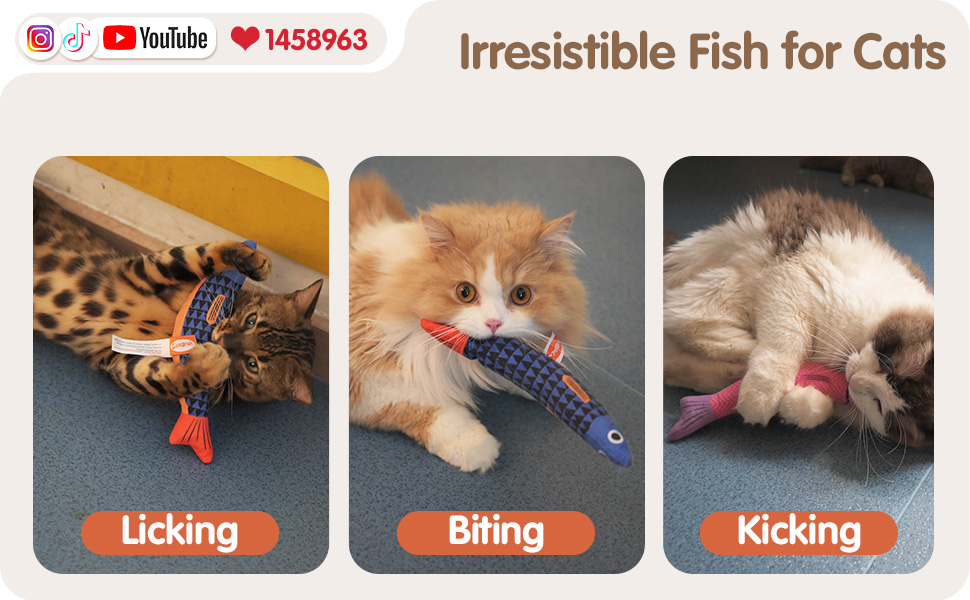Click the orange tail of fish toy
Viewport: 970px width, 600px height.
192,436
